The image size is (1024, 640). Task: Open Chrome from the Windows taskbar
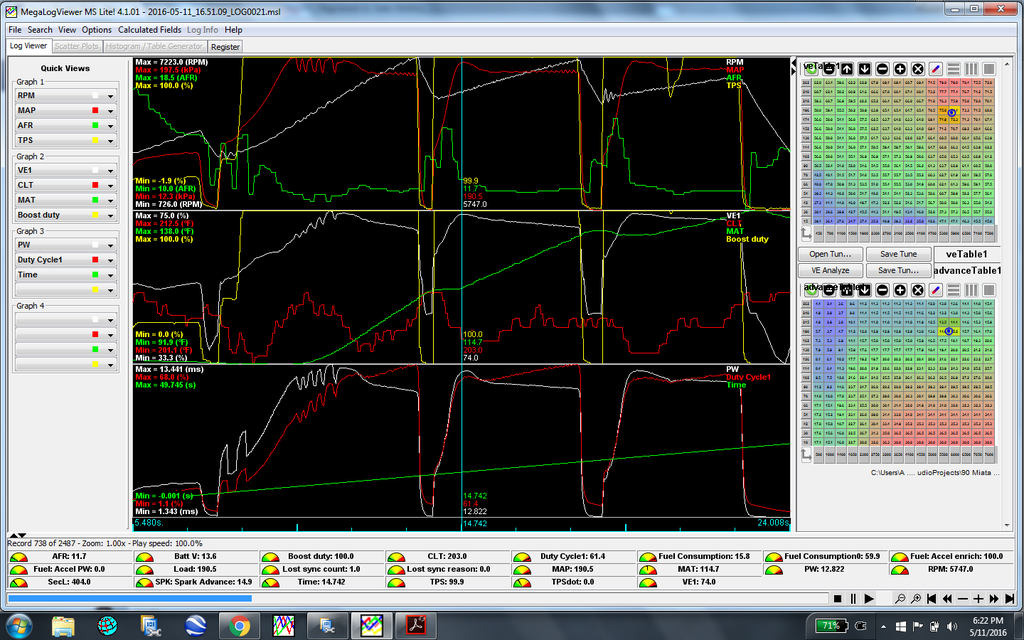240,626
